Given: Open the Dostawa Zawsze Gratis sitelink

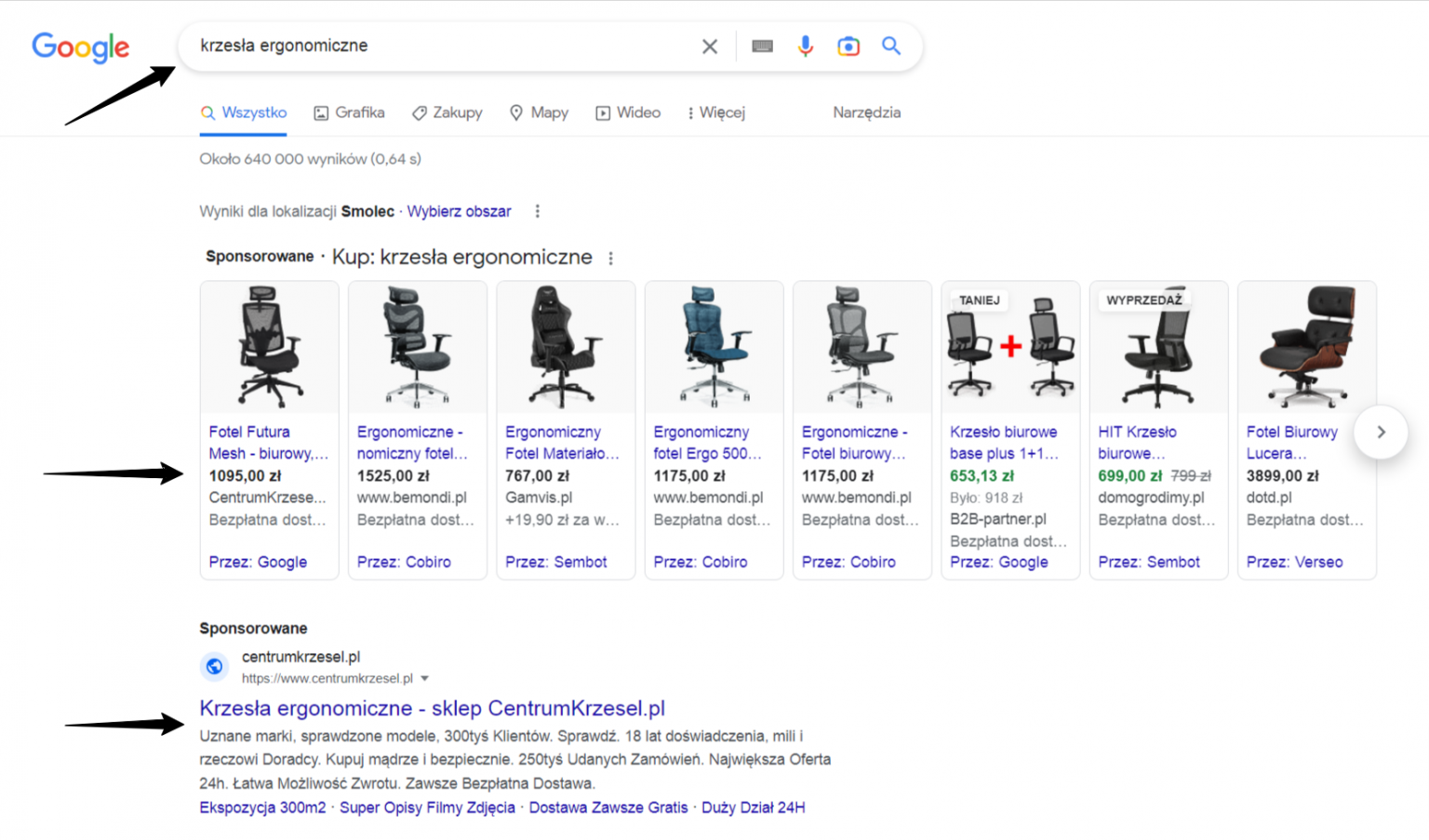Looking at the screenshot, I should [x=608, y=807].
